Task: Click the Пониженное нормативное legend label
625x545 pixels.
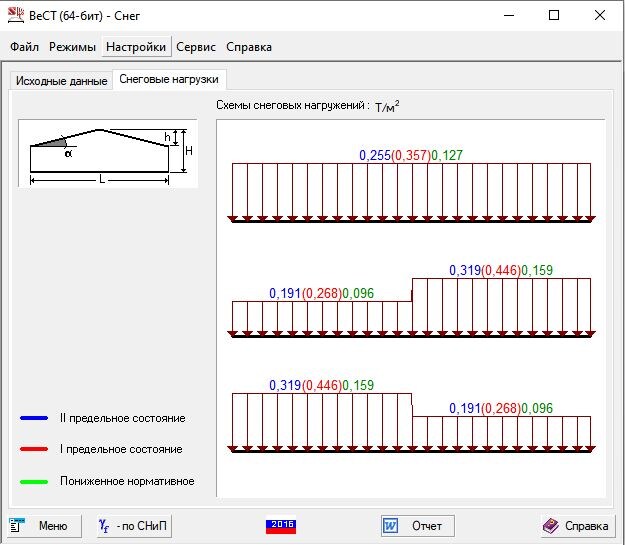Action: coord(127,481)
